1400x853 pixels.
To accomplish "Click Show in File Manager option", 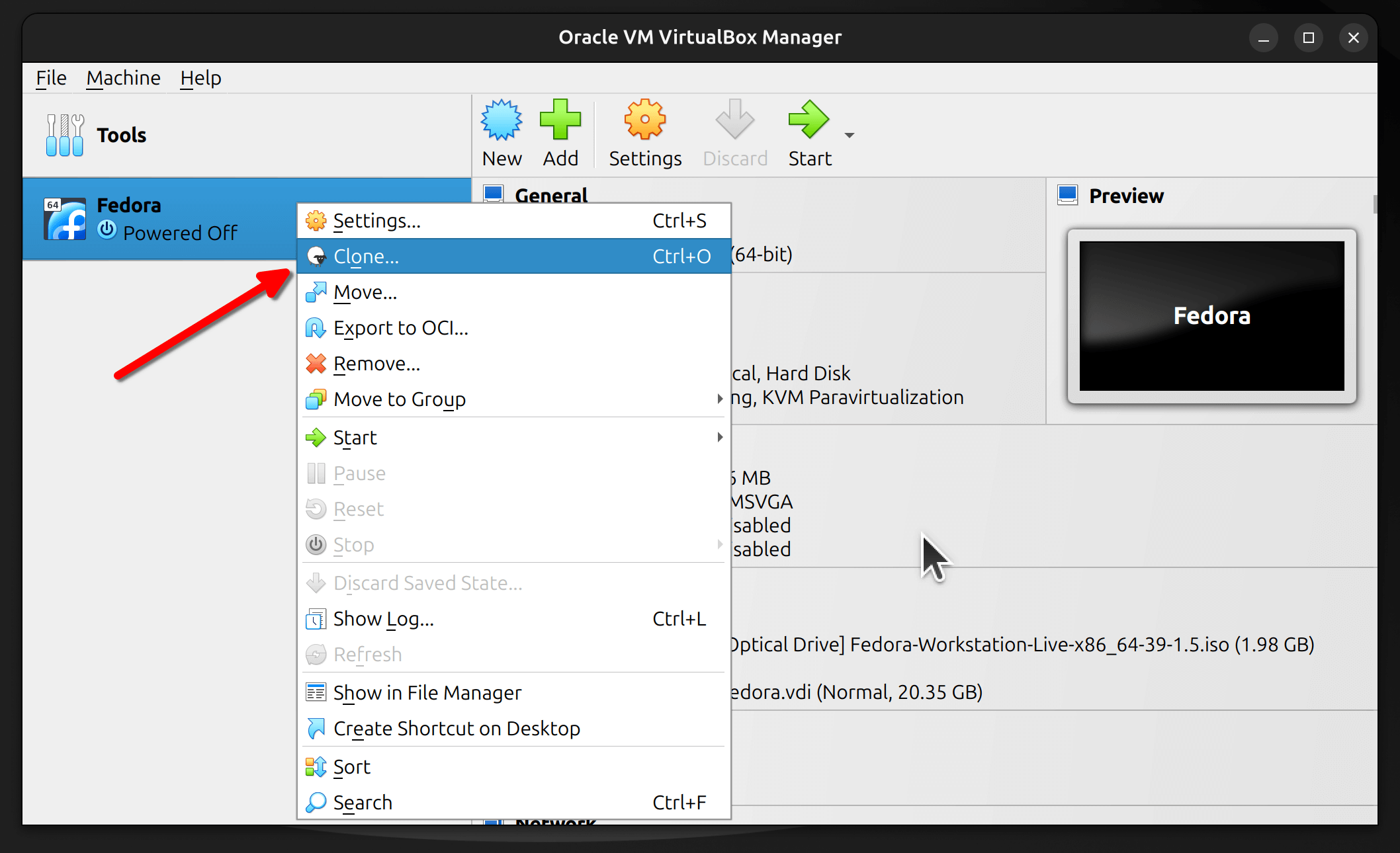I will tap(429, 692).
